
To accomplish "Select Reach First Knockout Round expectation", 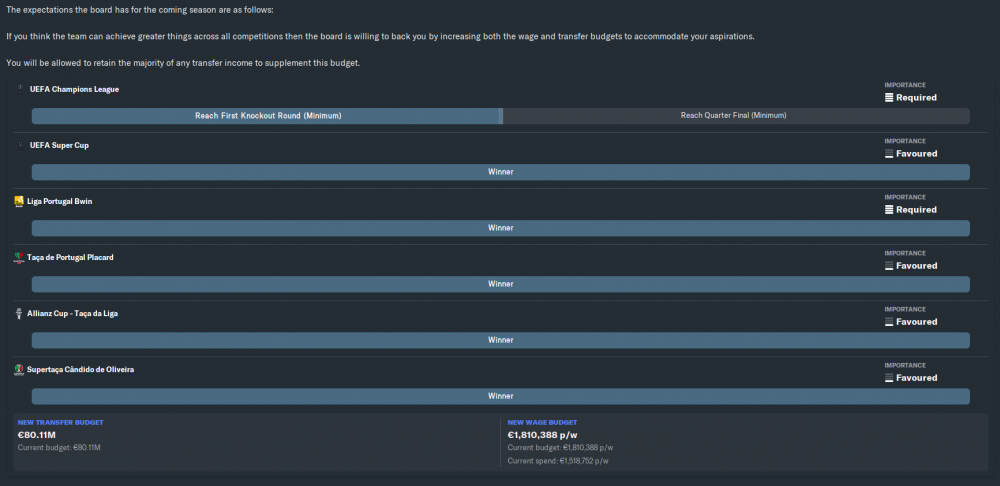I will point(267,116).
